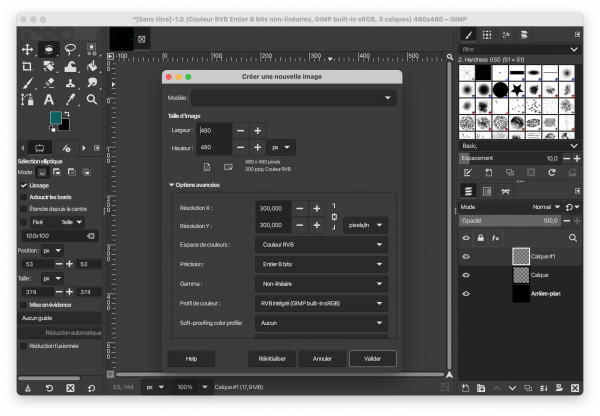Open the Gamma Non-linéaire dropdown
The width and height of the screenshot is (600, 416).
pyautogui.click(x=321, y=284)
